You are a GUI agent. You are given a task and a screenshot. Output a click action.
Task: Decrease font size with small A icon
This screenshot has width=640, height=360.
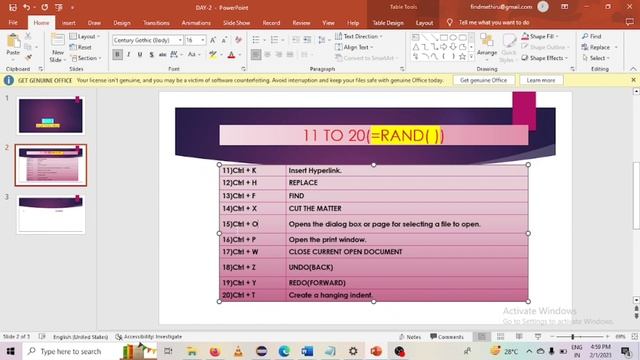point(224,40)
